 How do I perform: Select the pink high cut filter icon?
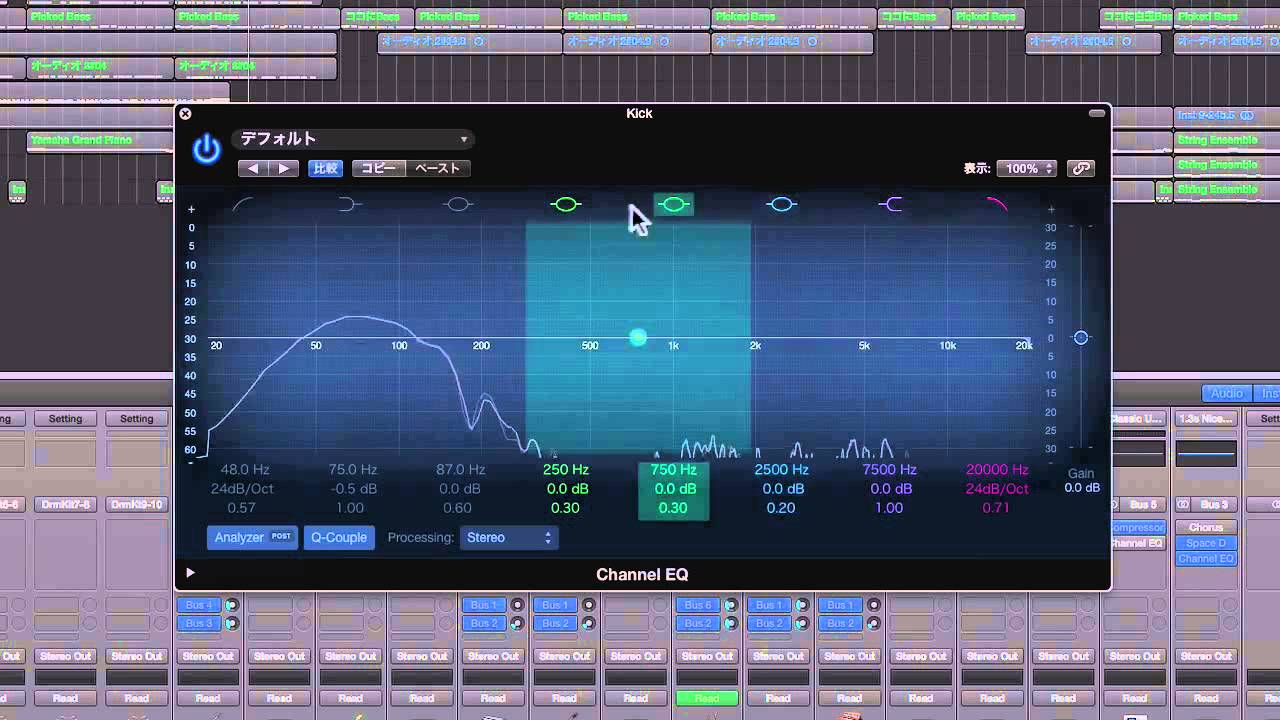(x=997, y=204)
